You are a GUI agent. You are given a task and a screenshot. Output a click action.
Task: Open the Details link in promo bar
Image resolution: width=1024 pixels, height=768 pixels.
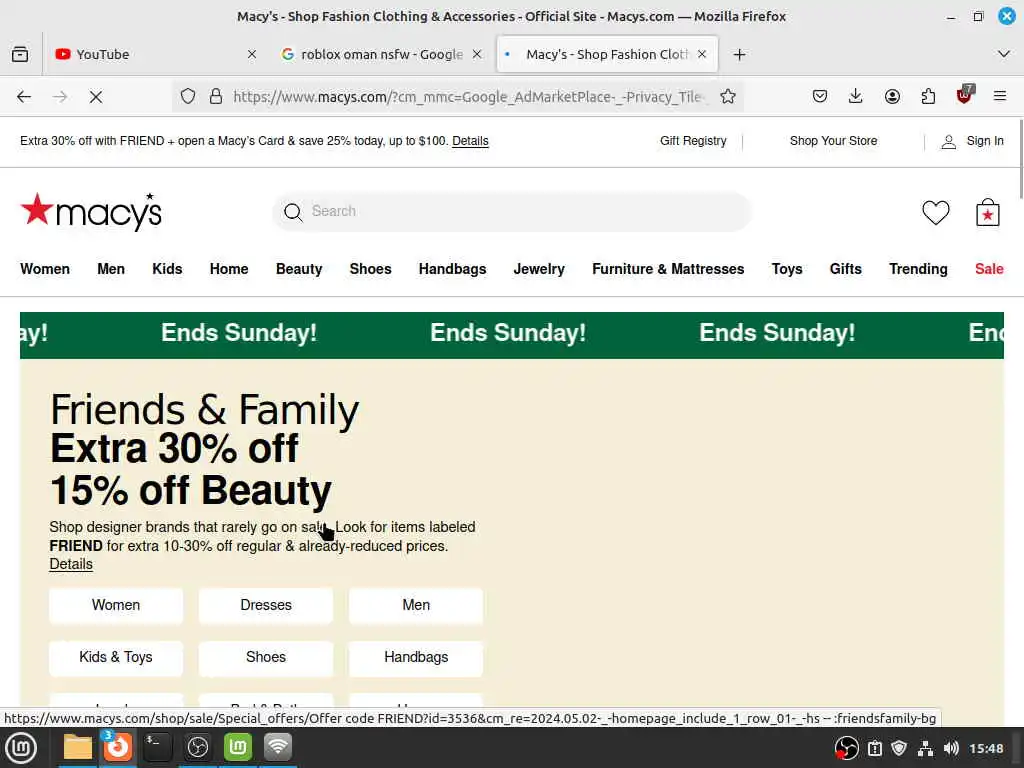coord(470,141)
